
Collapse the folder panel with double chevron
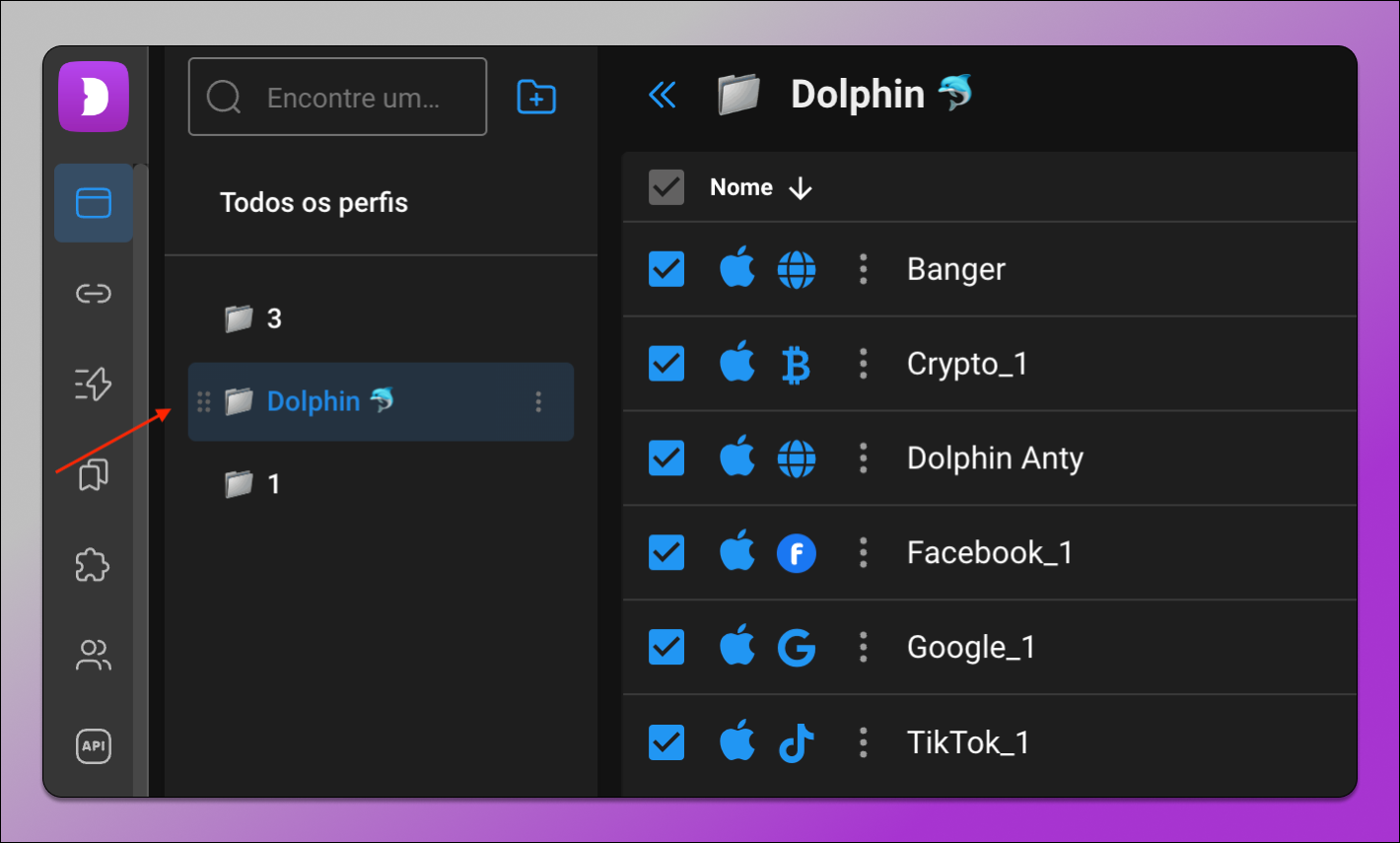tap(663, 96)
